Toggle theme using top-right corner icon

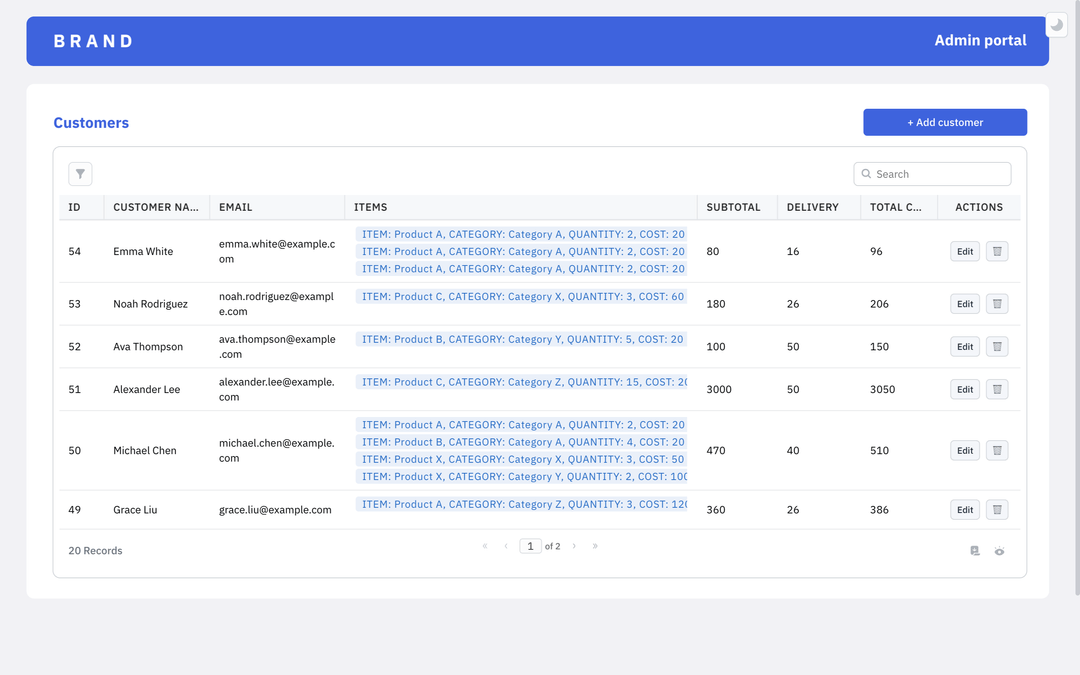pyautogui.click(x=1056, y=24)
